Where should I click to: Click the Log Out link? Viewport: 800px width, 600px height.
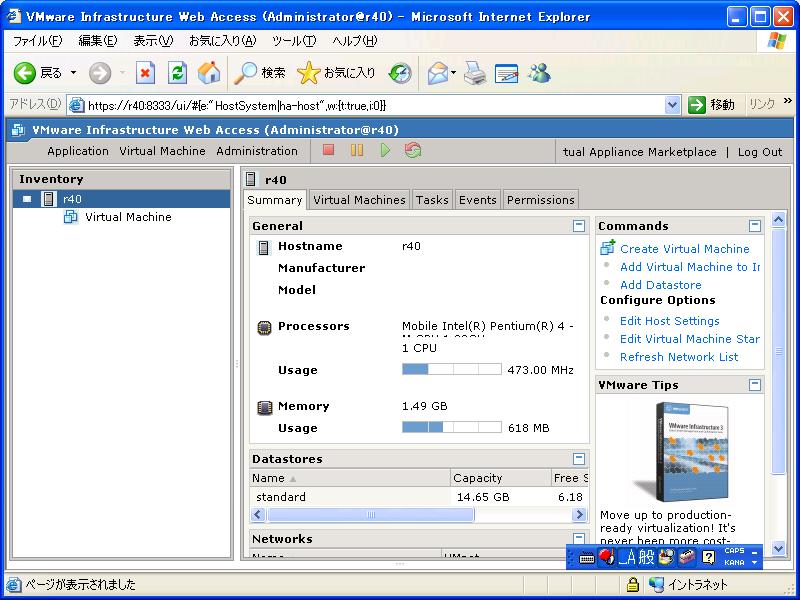760,152
